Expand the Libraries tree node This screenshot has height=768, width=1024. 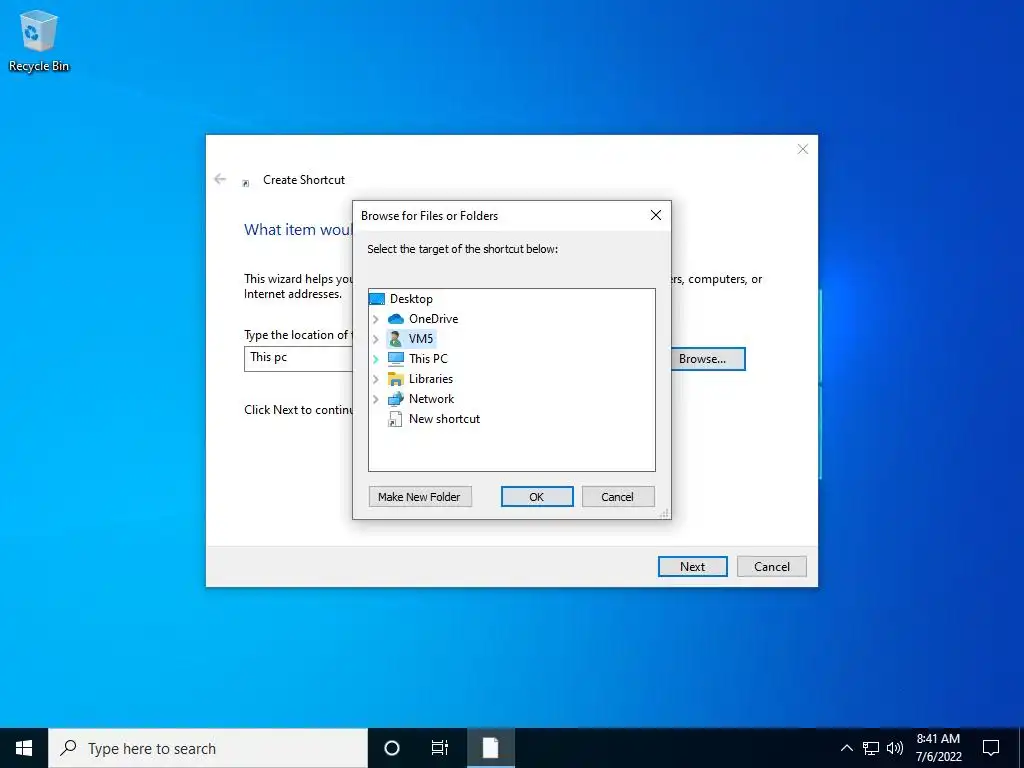376,379
